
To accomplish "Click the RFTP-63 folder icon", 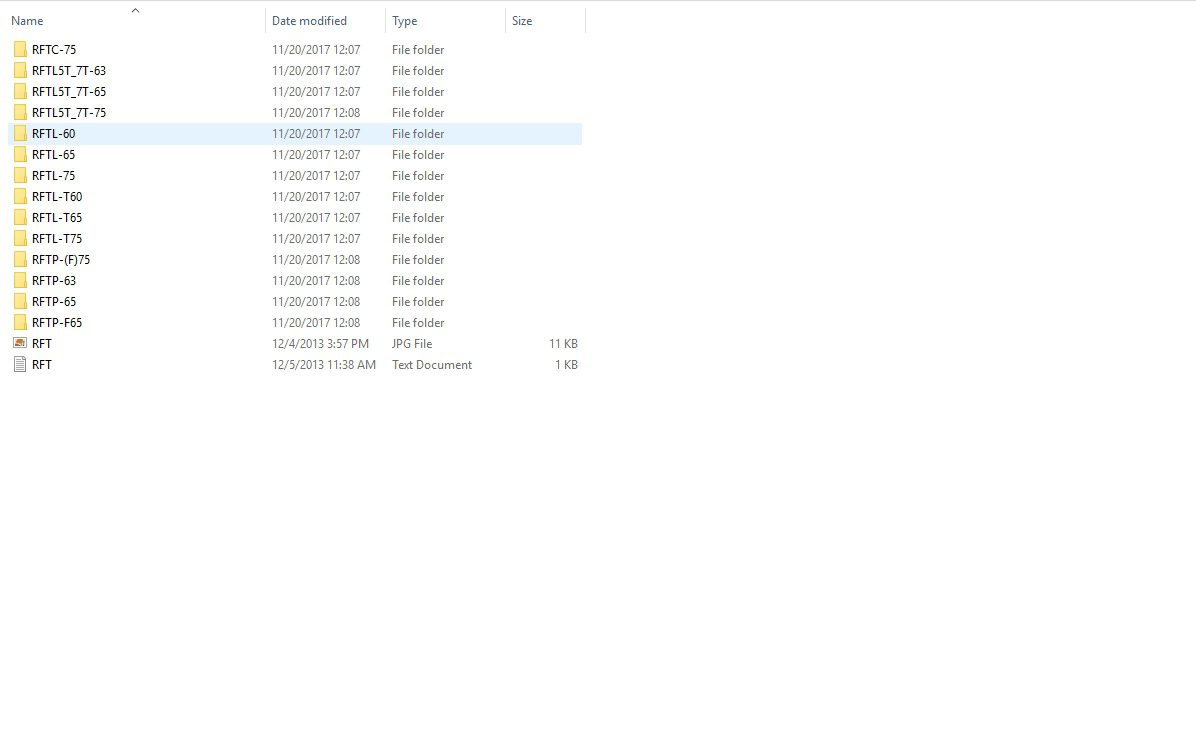I will (20, 281).
